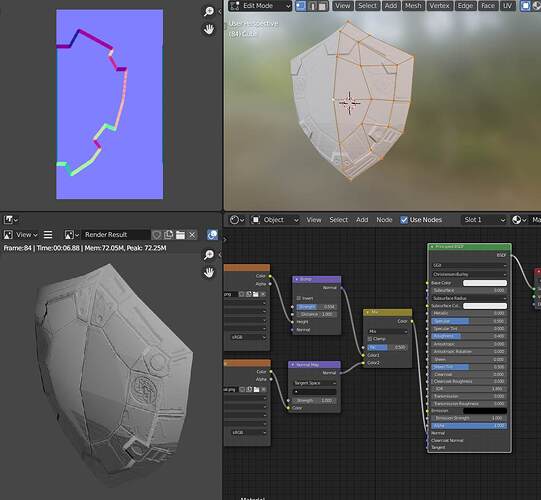Image resolution: width=541 pixels, height=500 pixels.
Task: Collapse the Normal Map node header arrow
Action: (x=293, y=365)
